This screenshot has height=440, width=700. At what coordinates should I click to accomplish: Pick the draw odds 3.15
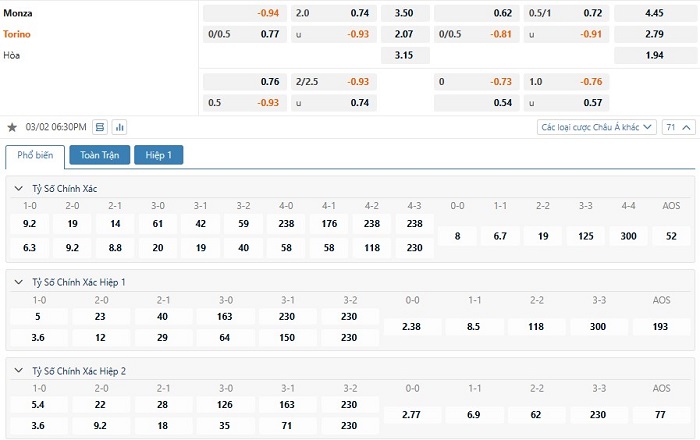[x=404, y=54]
